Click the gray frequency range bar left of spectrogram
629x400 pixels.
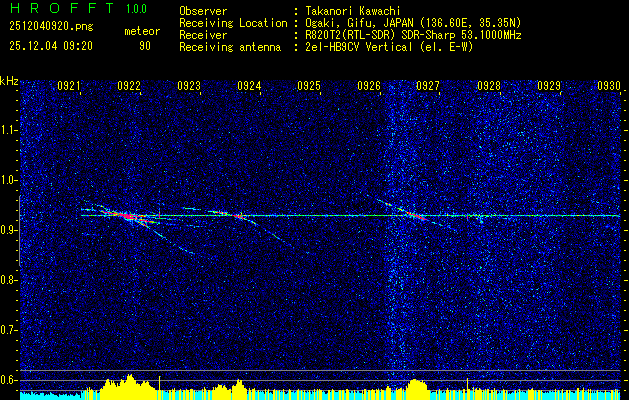(x=20, y=231)
